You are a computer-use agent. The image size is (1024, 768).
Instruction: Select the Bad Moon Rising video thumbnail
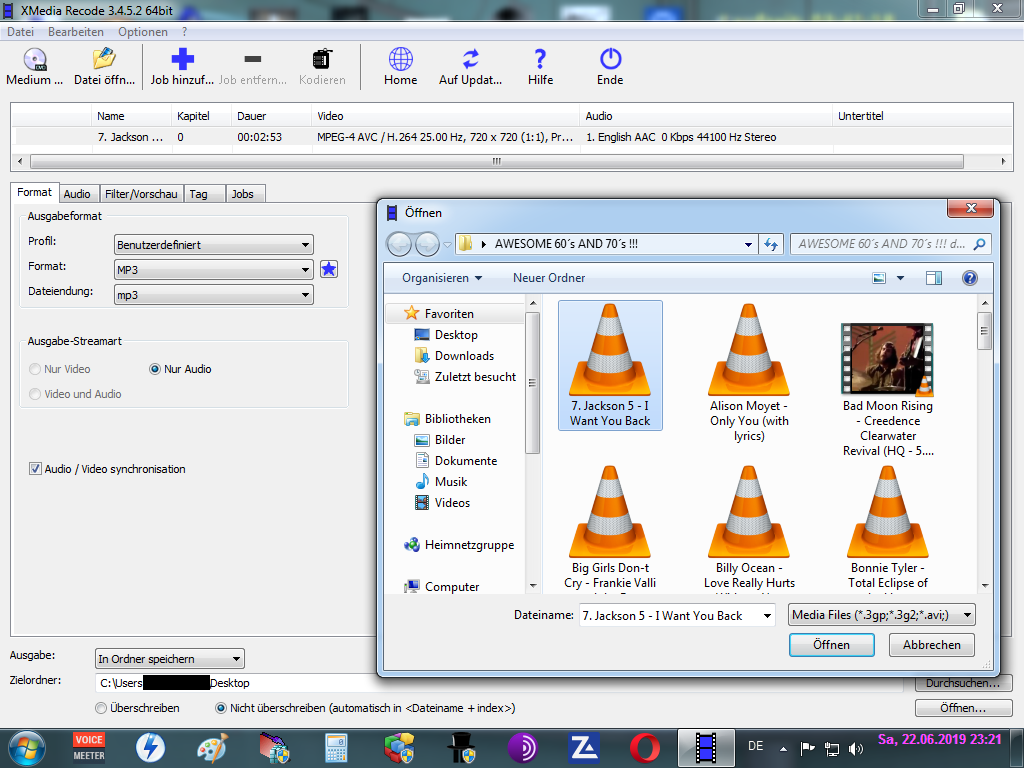pyautogui.click(x=888, y=360)
